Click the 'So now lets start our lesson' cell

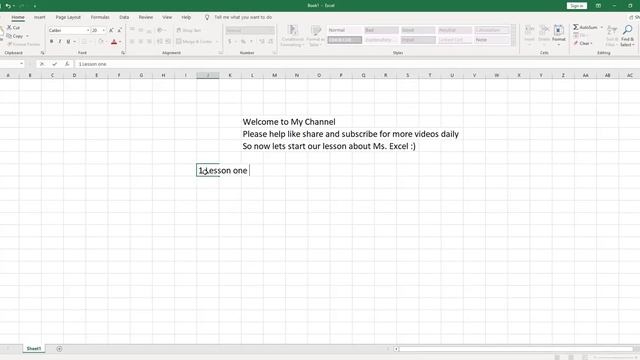(329, 146)
